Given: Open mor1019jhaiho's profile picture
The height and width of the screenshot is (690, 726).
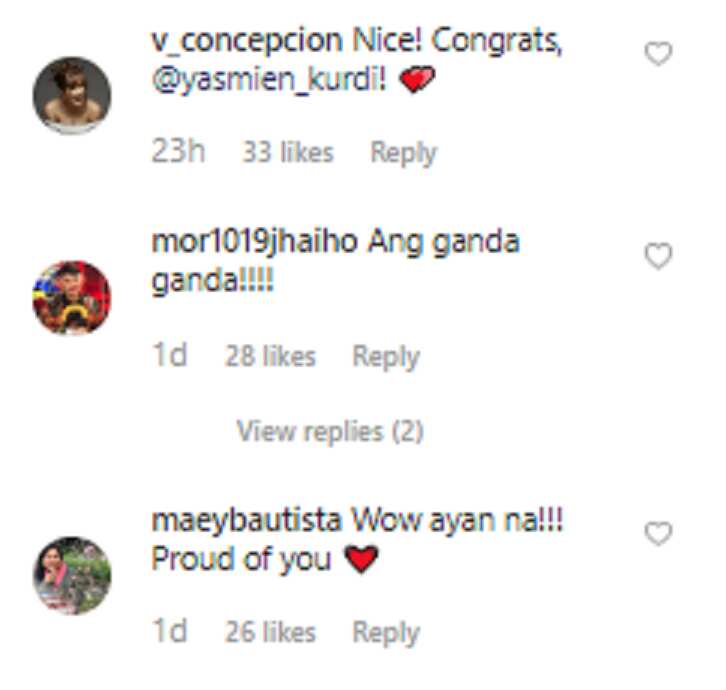Looking at the screenshot, I should (72, 298).
